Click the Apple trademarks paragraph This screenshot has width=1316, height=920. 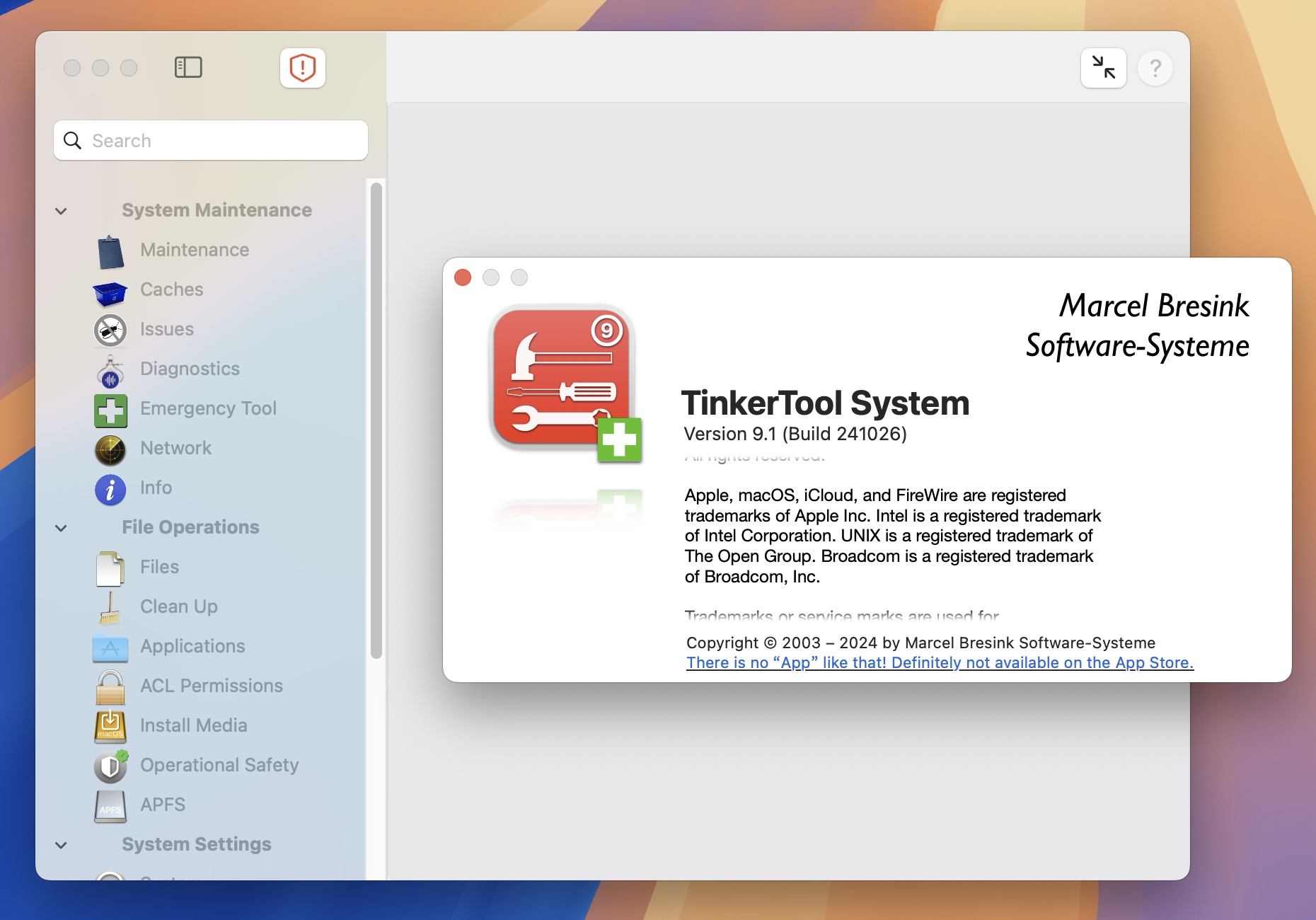click(x=893, y=536)
